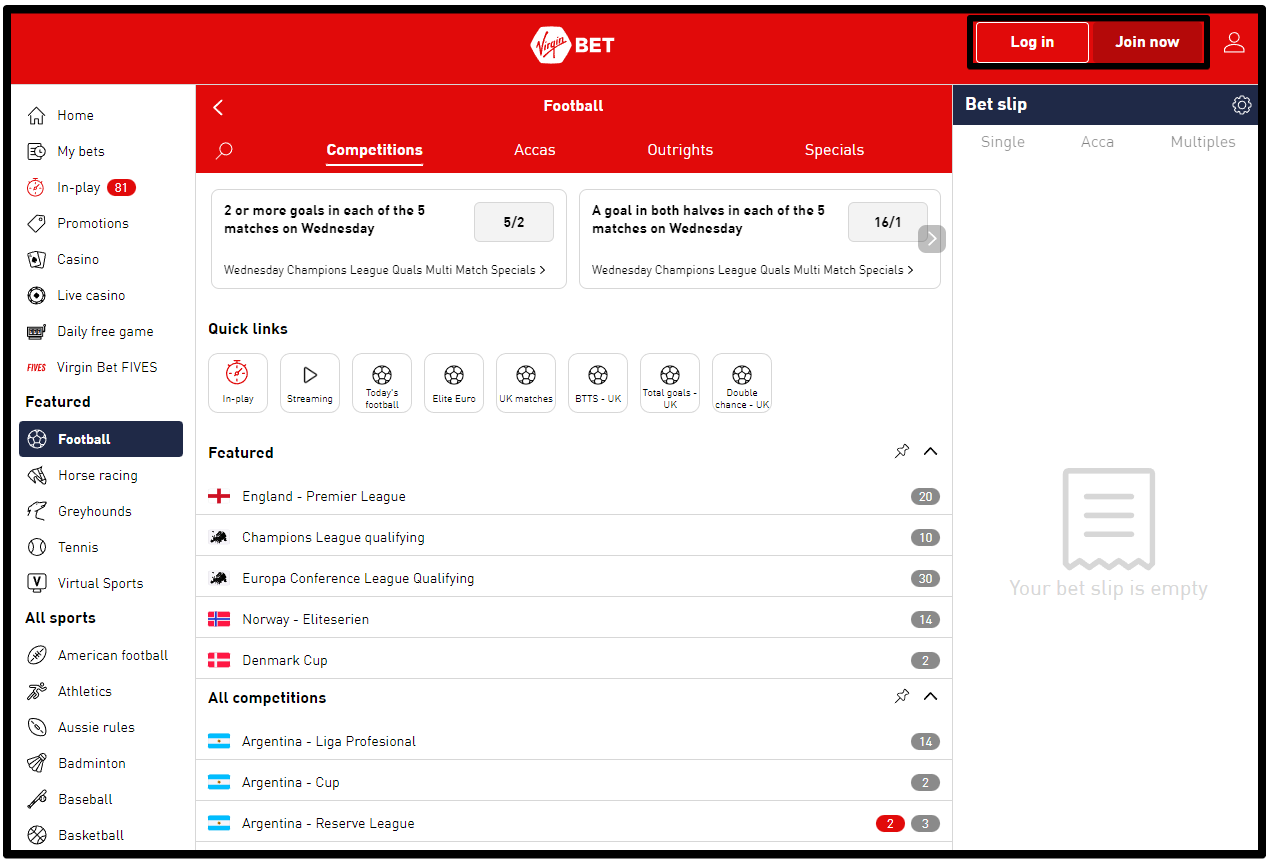
Task: Open Champions League qualifying competition
Action: [574, 537]
